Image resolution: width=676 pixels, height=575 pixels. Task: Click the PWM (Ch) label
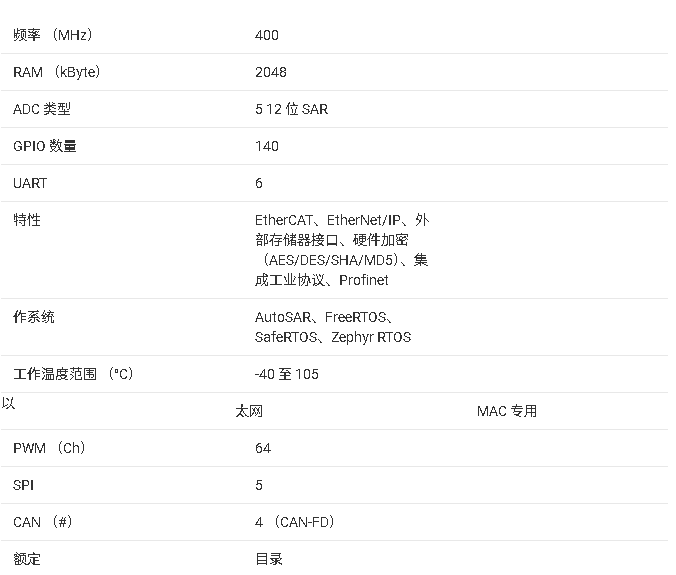49,448
